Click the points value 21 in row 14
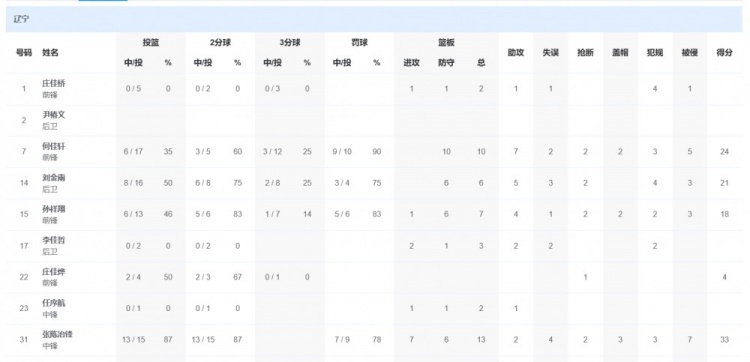The width and height of the screenshot is (750, 362). coord(725,183)
